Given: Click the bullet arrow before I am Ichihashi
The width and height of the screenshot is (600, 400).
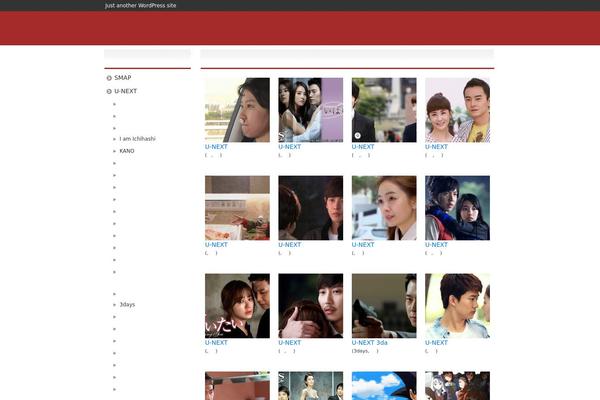Looking at the screenshot, I should [114, 139].
